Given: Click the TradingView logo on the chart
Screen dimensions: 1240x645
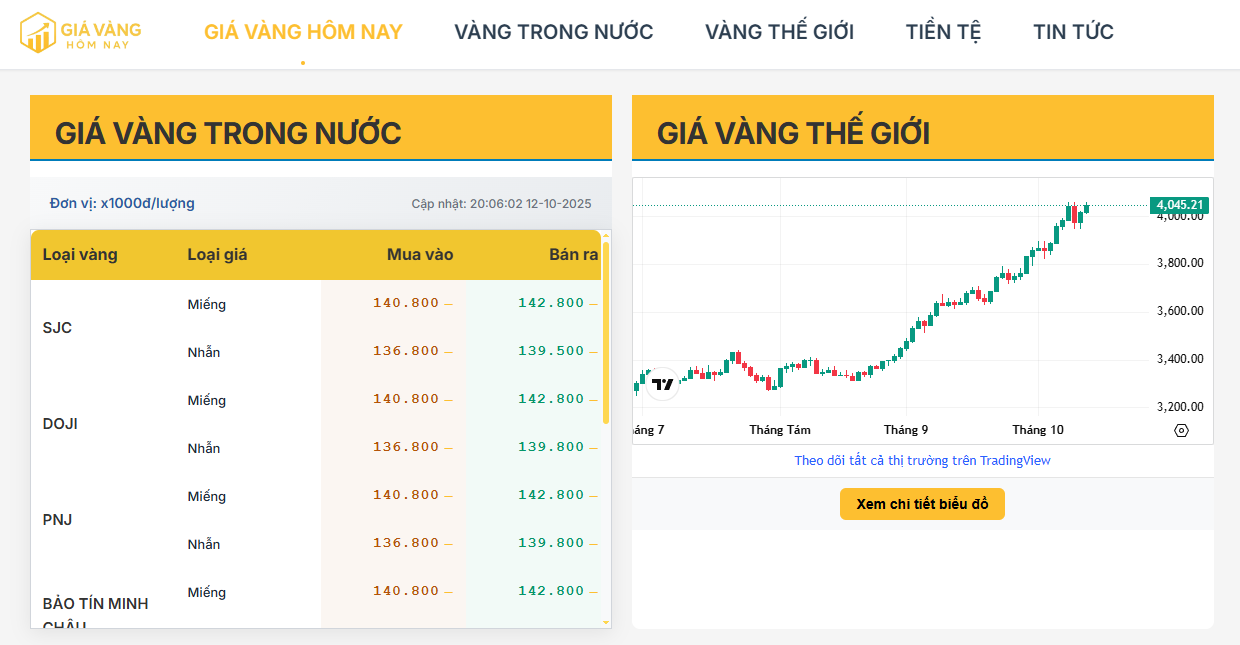Looking at the screenshot, I should (662, 383).
